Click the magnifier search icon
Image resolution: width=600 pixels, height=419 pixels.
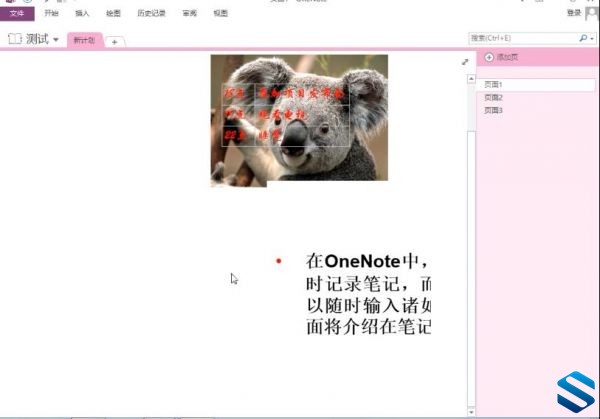pyautogui.click(x=583, y=38)
